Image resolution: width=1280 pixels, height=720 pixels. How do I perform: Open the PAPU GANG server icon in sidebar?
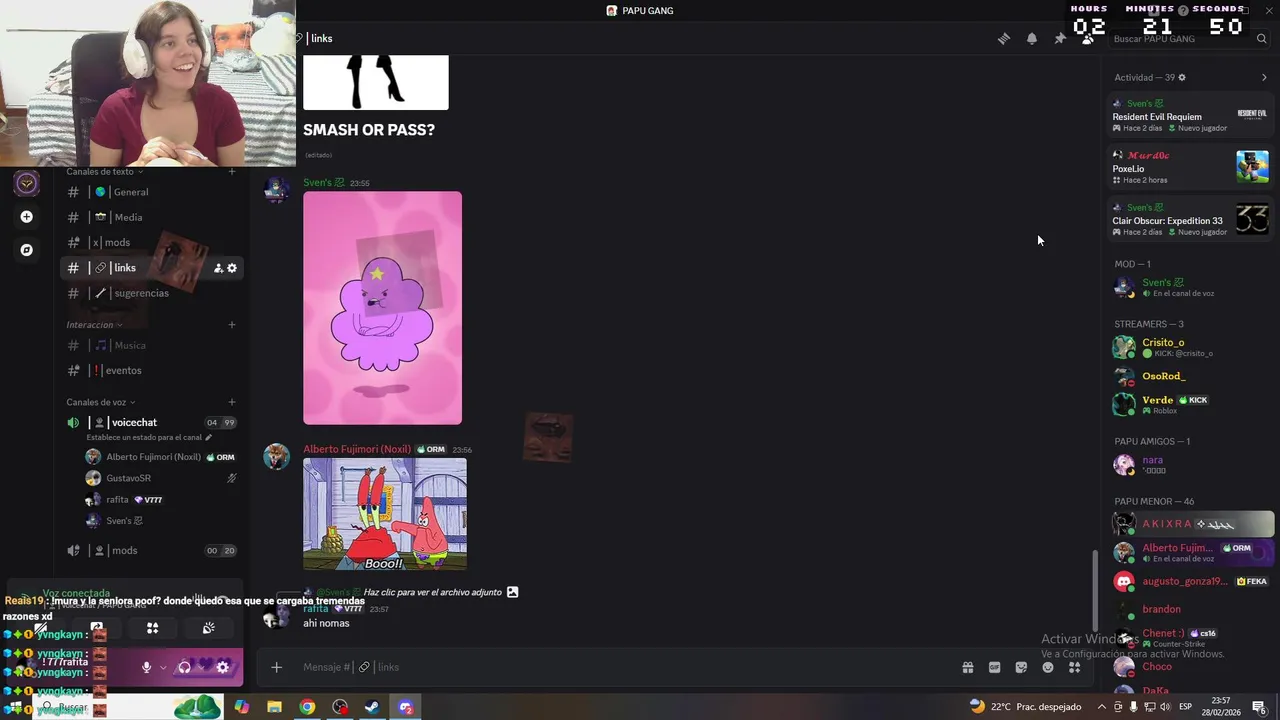(27, 183)
